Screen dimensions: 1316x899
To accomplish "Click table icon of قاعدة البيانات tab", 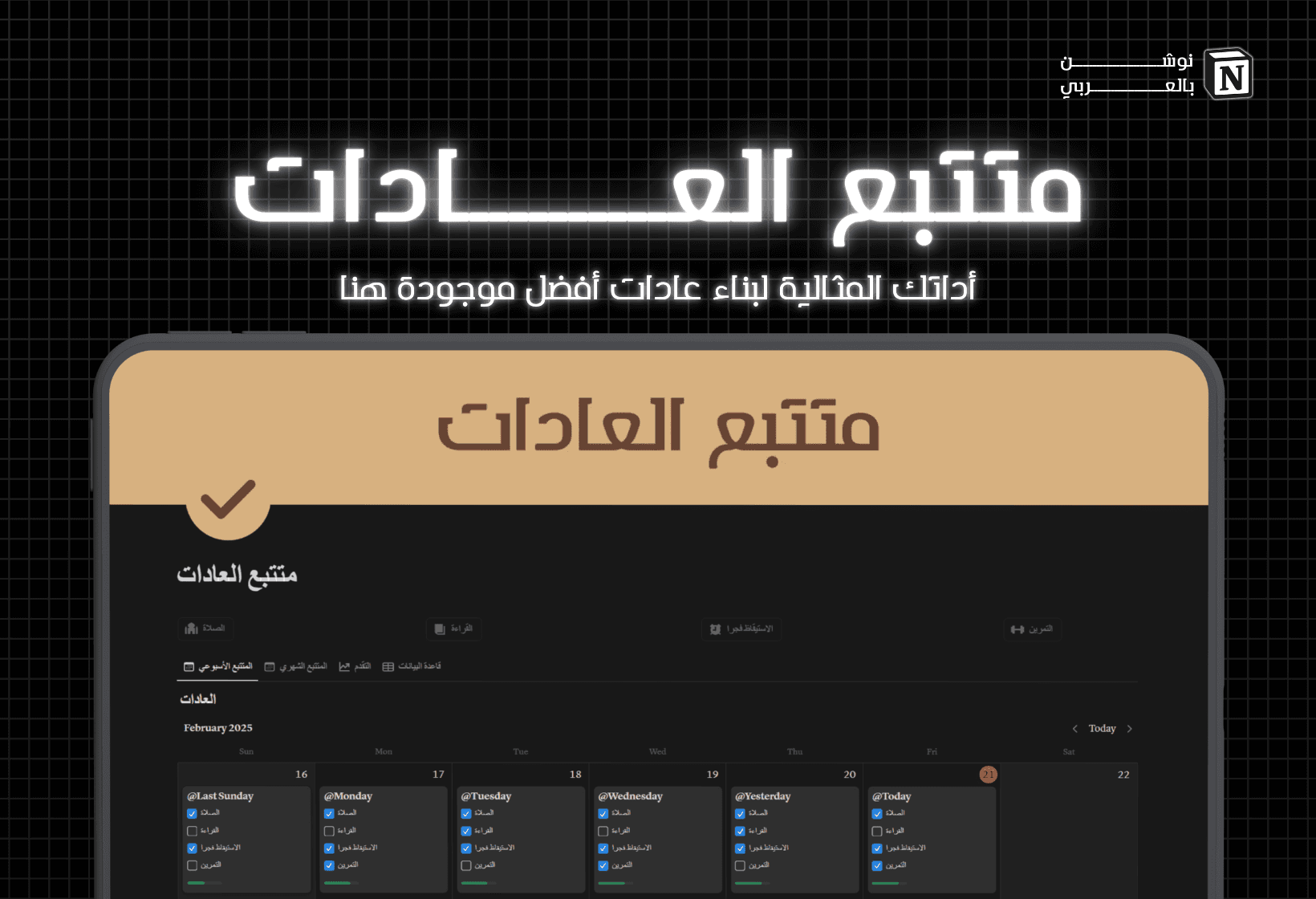I will pyautogui.click(x=388, y=666).
